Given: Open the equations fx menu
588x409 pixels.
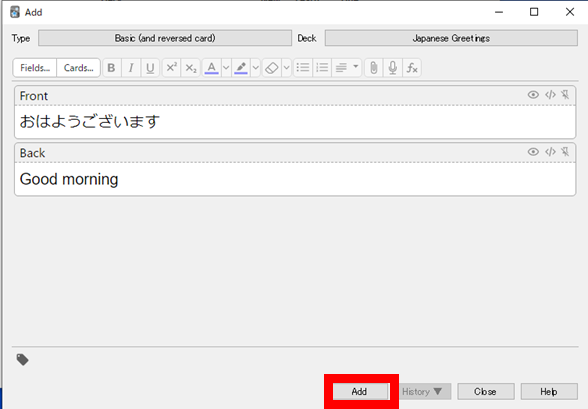Looking at the screenshot, I should pyautogui.click(x=412, y=68).
